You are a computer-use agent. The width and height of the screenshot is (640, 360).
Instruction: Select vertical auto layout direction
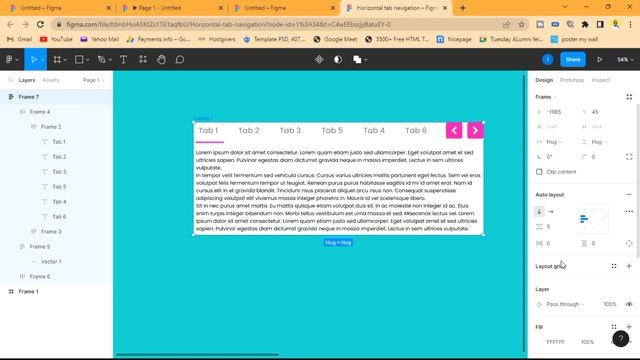pyautogui.click(x=539, y=211)
